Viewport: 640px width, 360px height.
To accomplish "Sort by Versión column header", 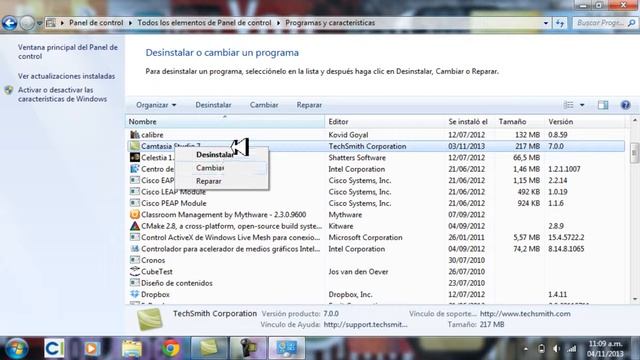I will (585, 122).
